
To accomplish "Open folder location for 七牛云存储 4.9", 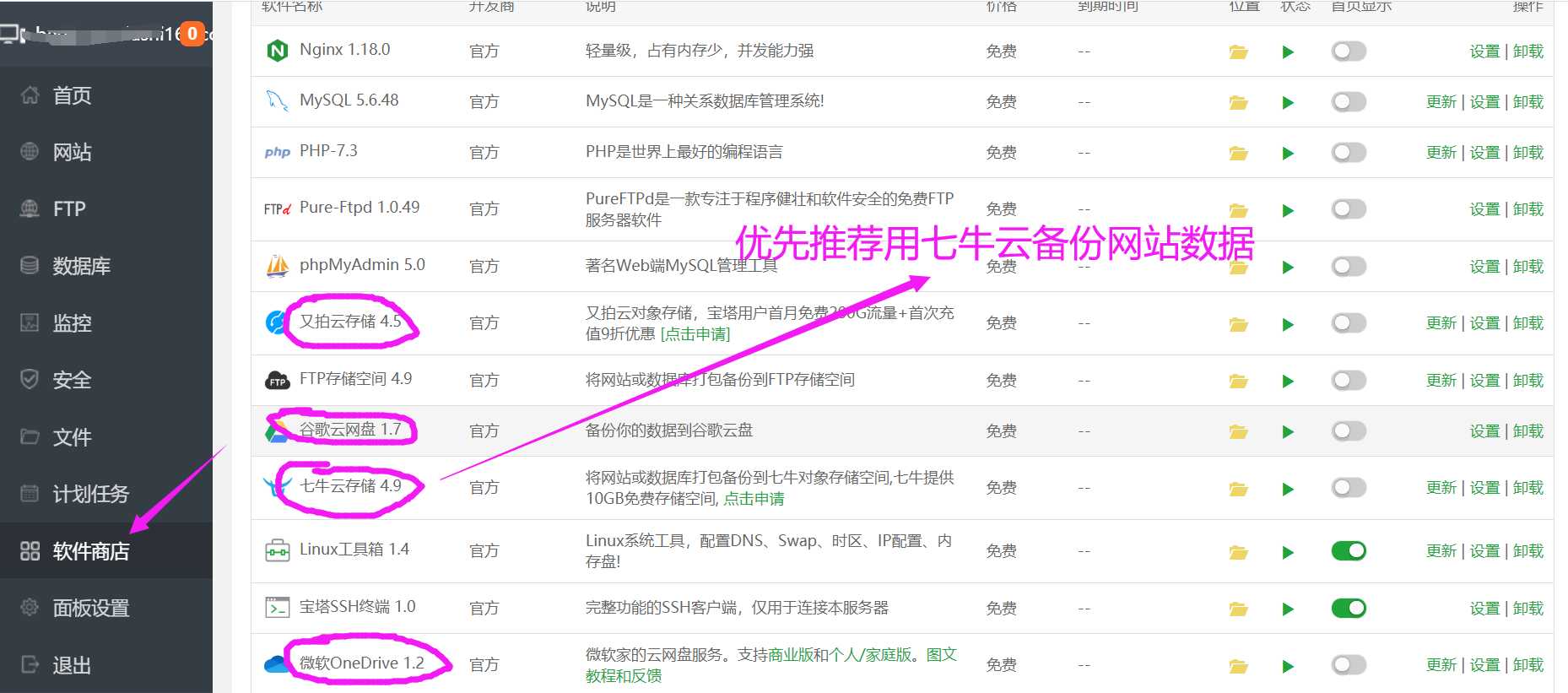I will click(1238, 490).
